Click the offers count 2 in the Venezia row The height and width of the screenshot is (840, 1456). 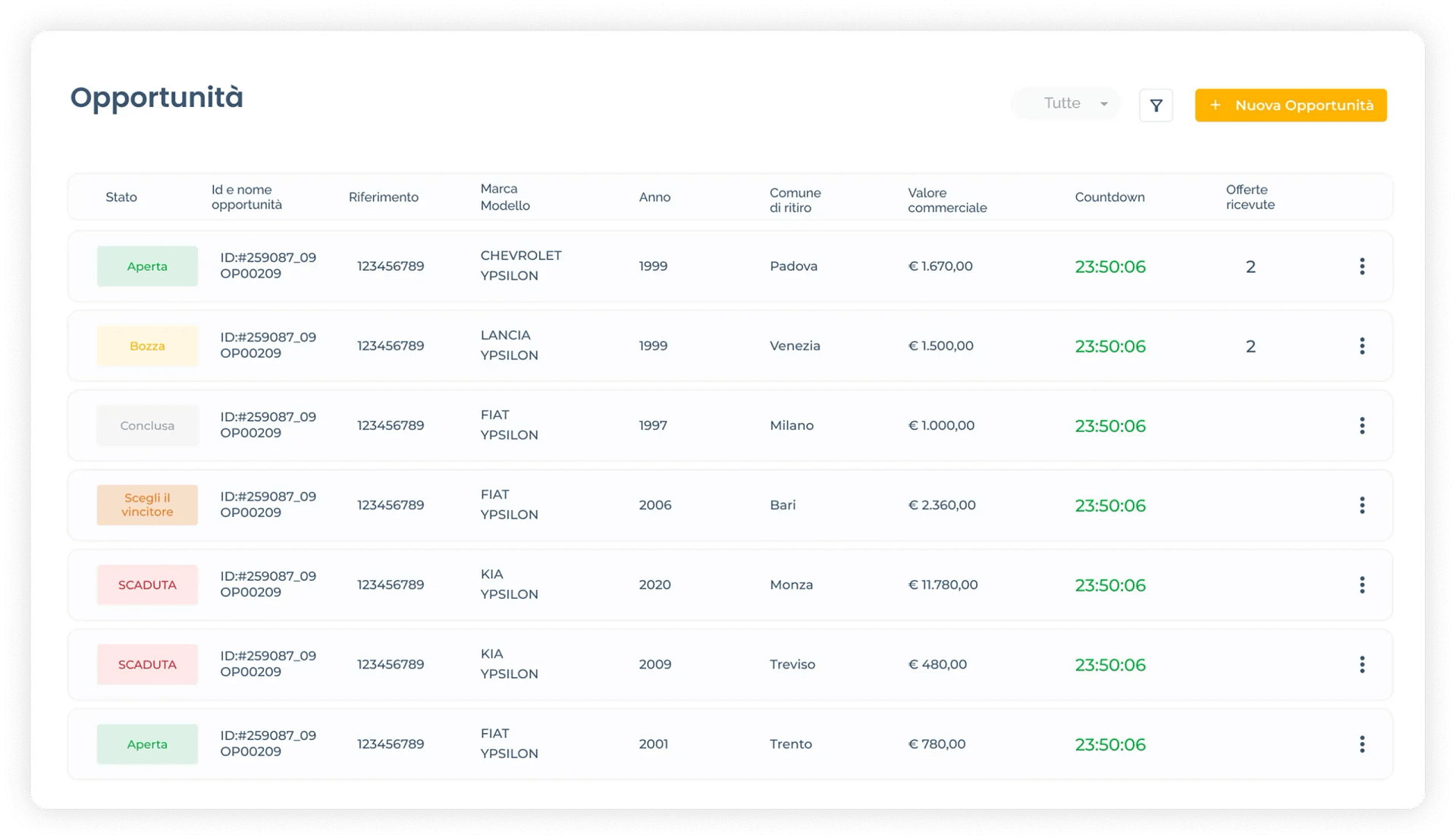tap(1250, 346)
